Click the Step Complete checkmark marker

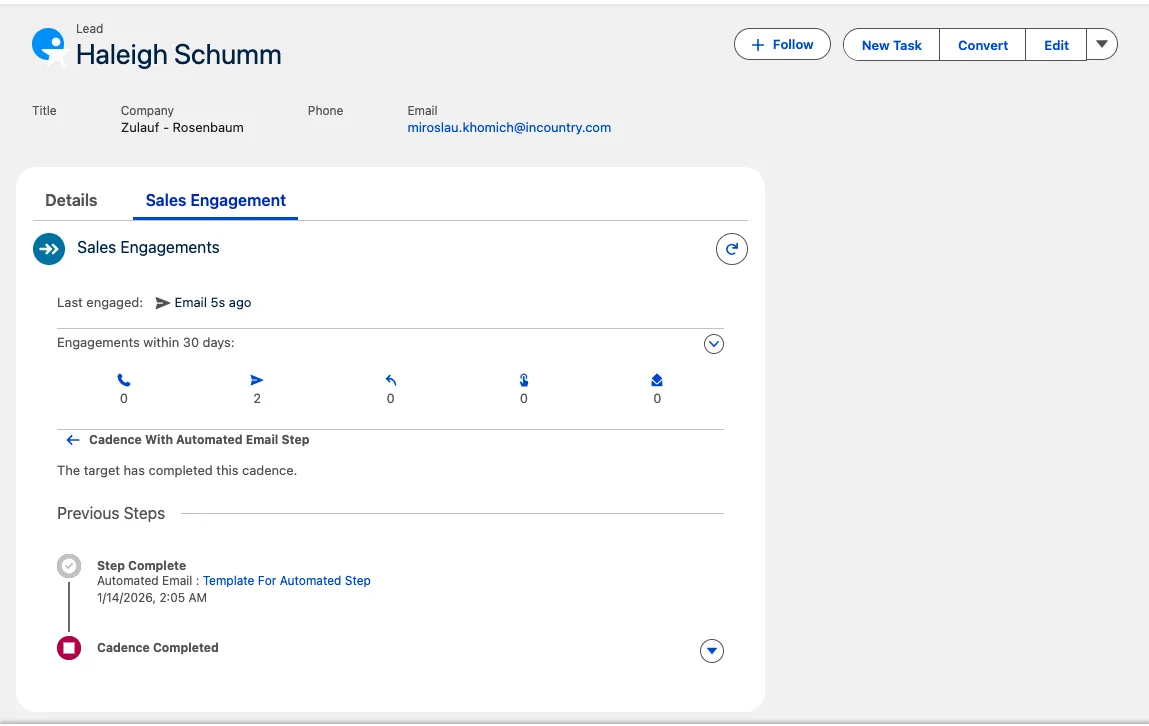(x=69, y=566)
